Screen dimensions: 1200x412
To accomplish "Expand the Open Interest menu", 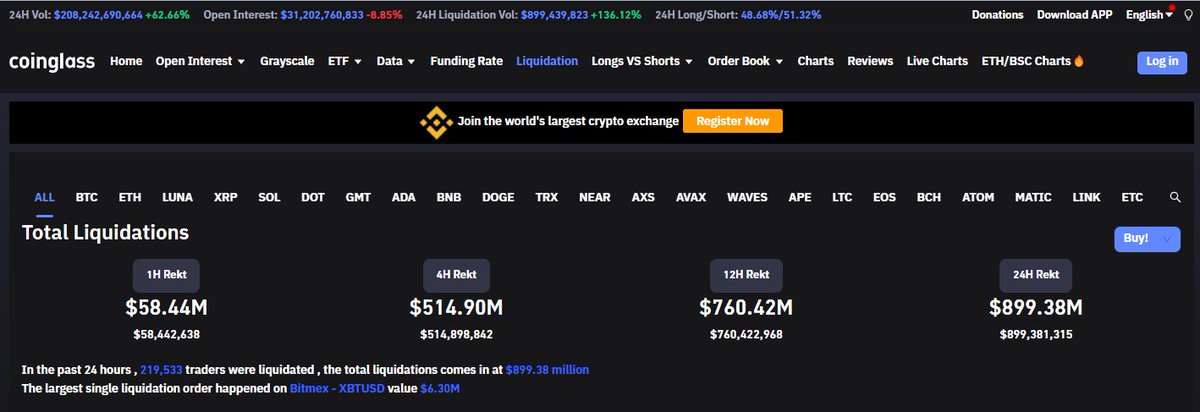I will click(x=200, y=61).
